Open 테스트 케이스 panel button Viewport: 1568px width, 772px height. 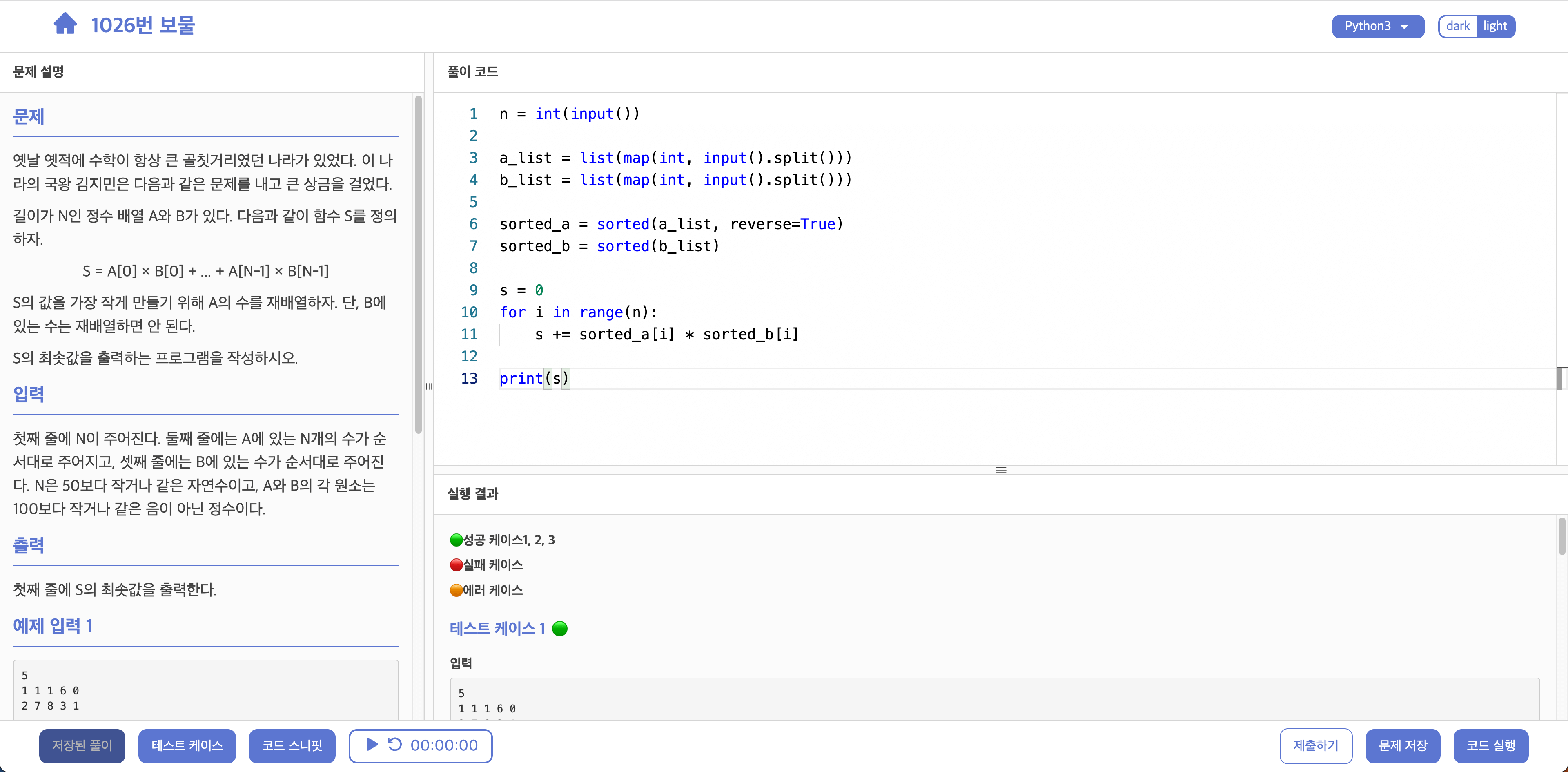click(187, 745)
